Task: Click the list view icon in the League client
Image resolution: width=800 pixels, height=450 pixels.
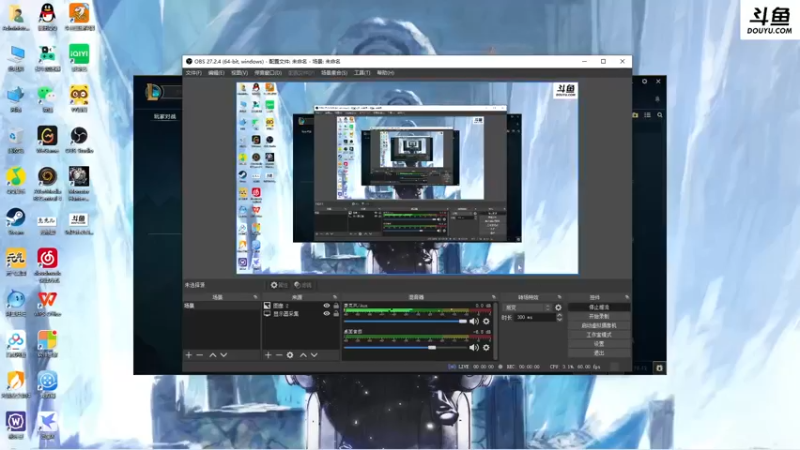Action: coord(647,115)
